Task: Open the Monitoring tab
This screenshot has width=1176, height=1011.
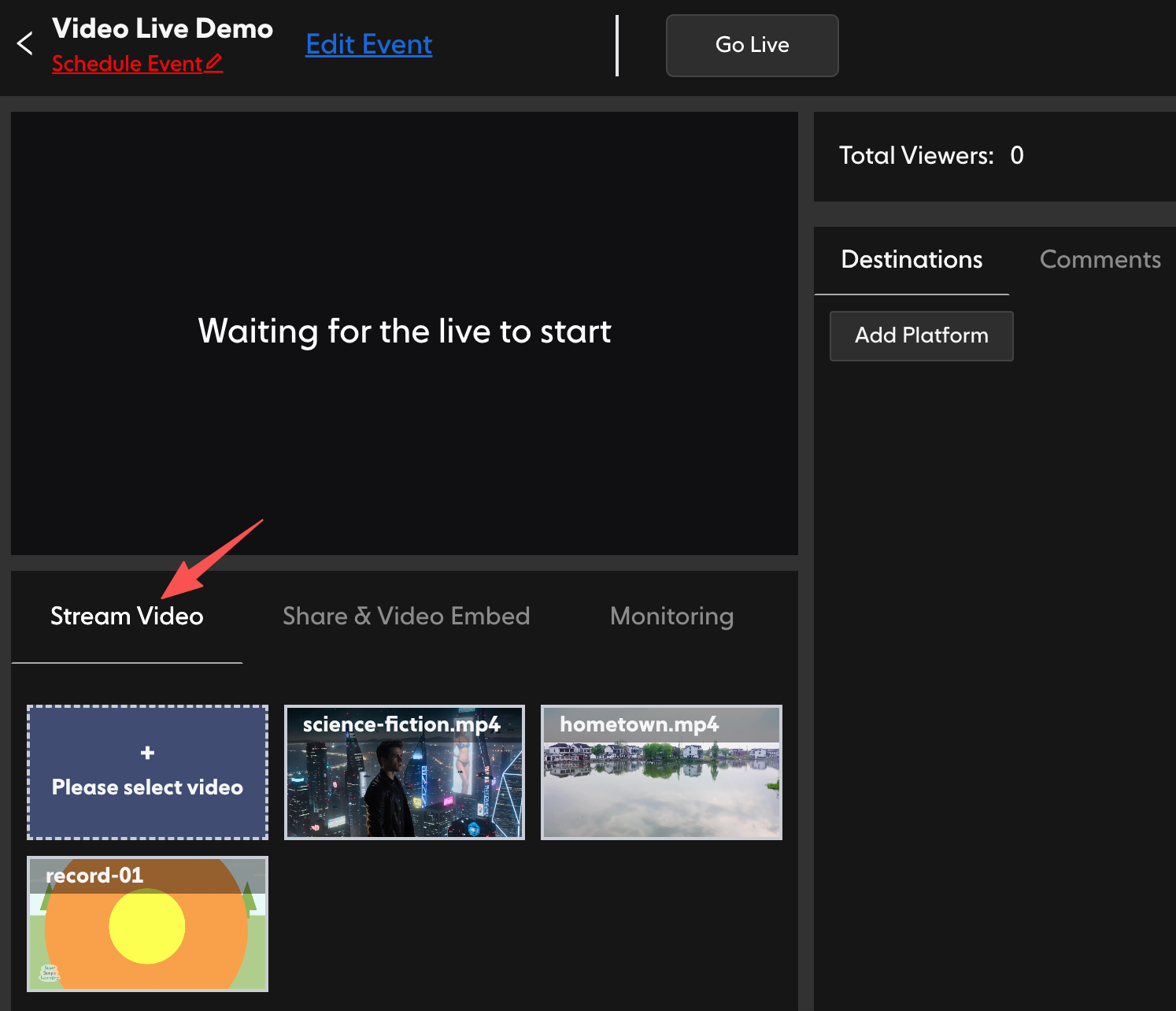Action: [x=671, y=616]
